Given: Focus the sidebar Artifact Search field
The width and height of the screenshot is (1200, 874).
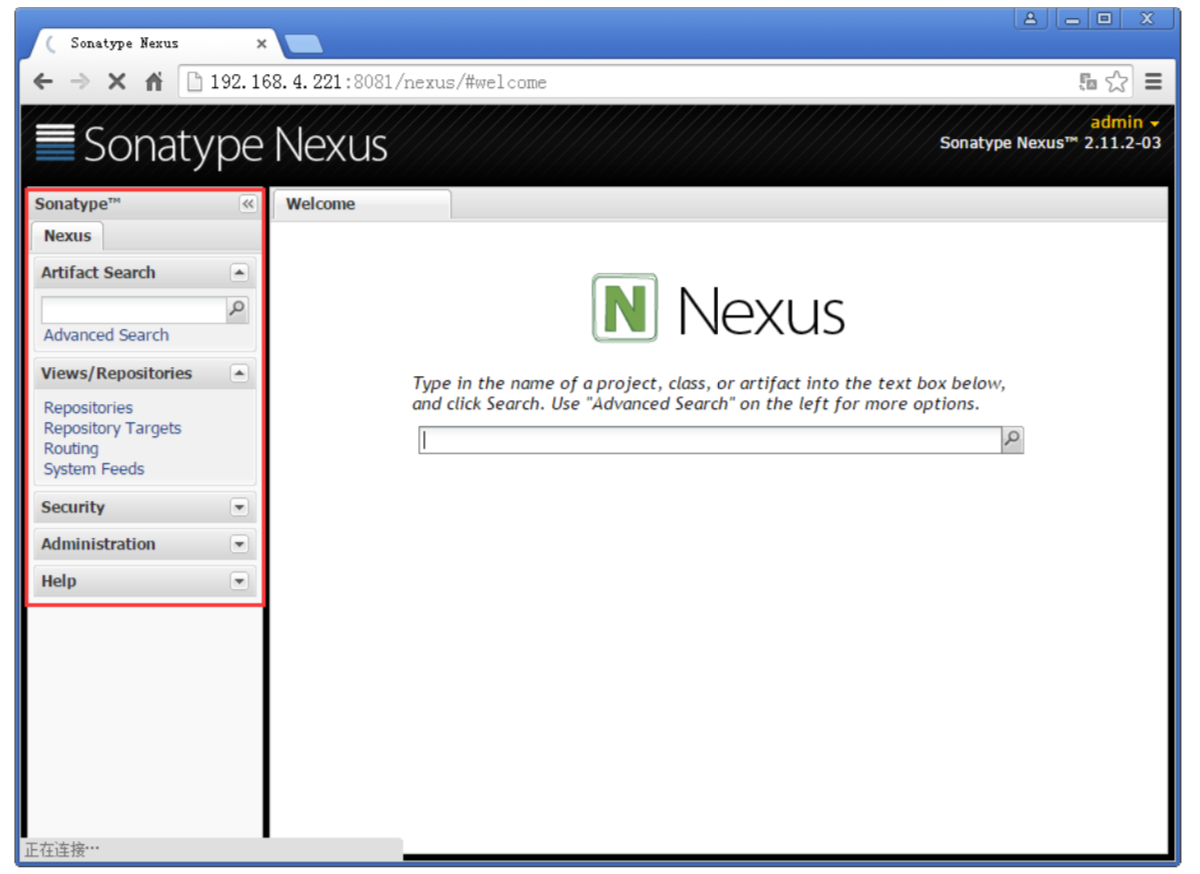Looking at the screenshot, I should pos(134,310).
